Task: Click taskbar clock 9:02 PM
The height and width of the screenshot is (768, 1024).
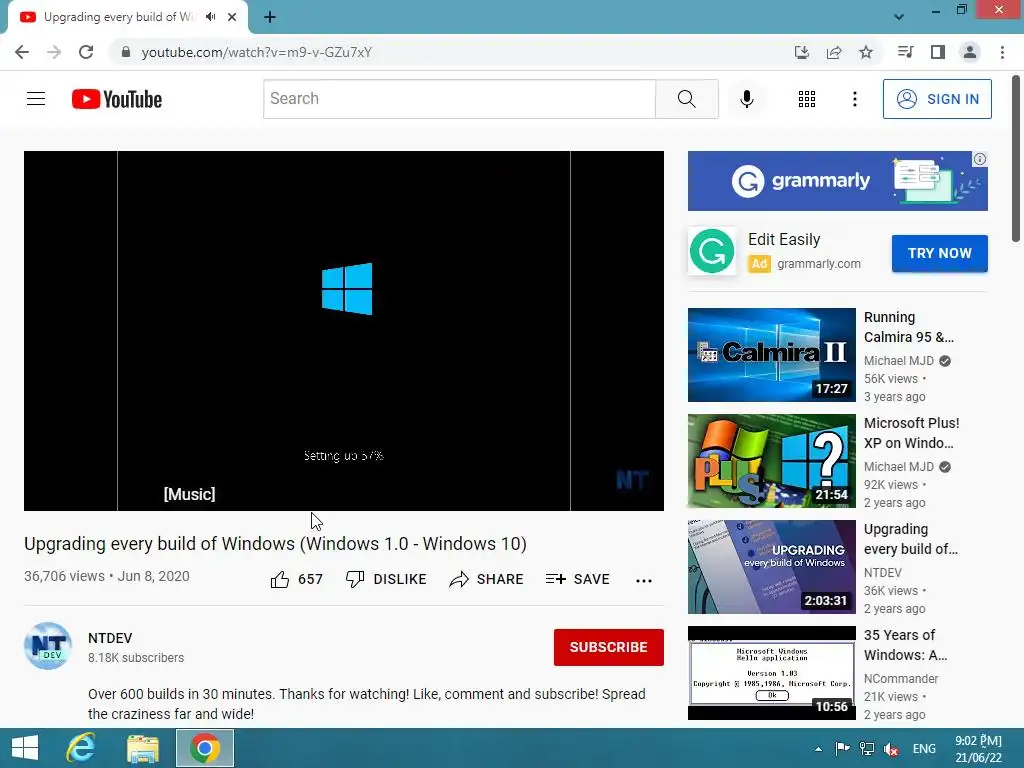Action: (x=978, y=749)
